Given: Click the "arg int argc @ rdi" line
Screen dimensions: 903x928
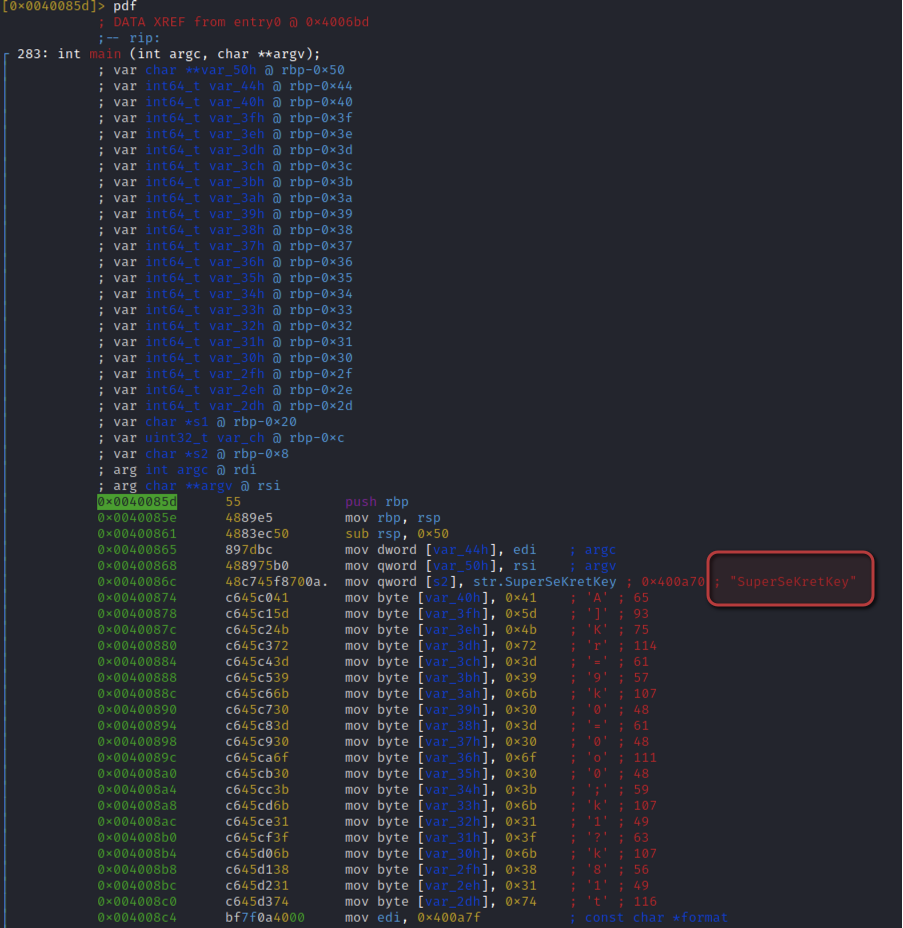Looking at the screenshot, I should [x=185, y=469].
